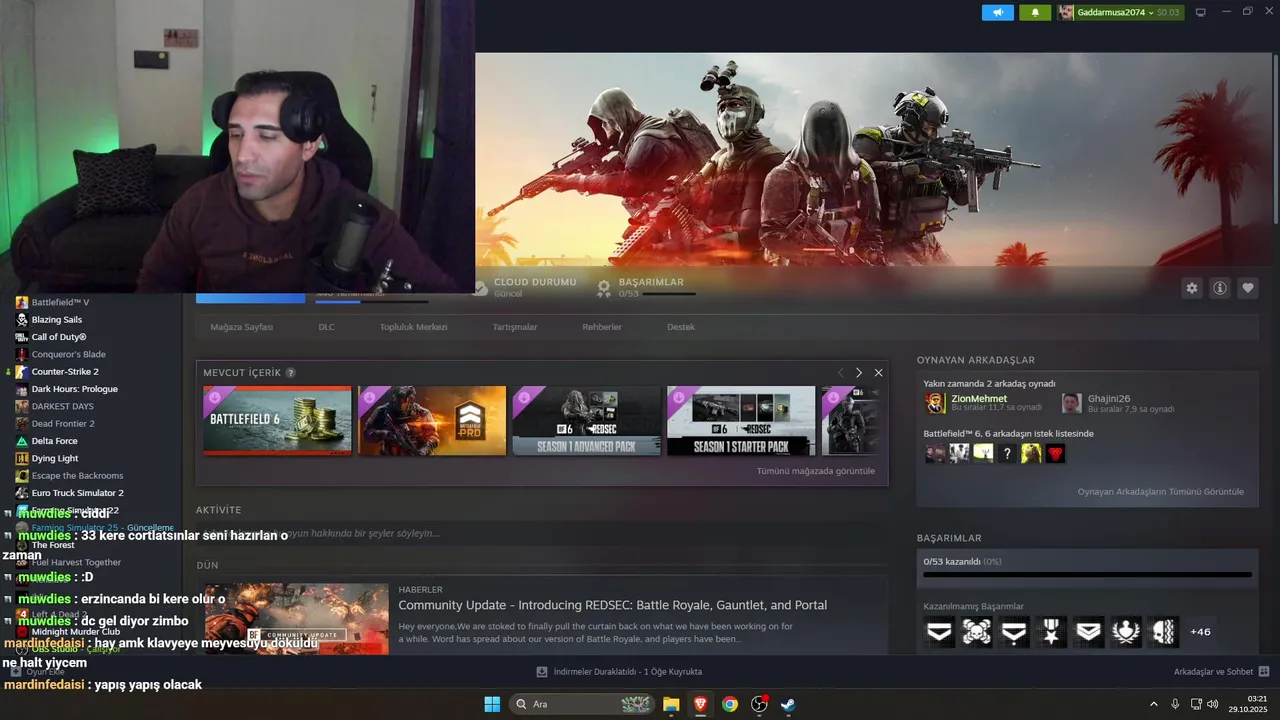1280x720 pixels.
Task: Open the DLC tab
Action: click(327, 327)
